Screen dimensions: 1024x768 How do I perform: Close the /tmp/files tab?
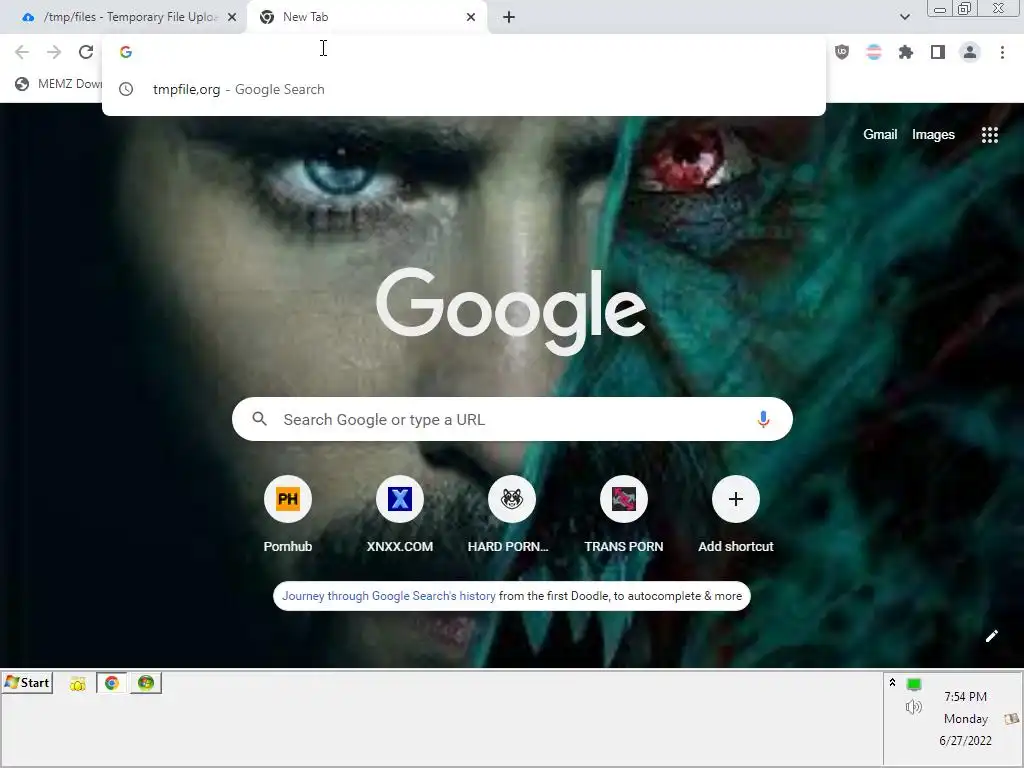(232, 17)
